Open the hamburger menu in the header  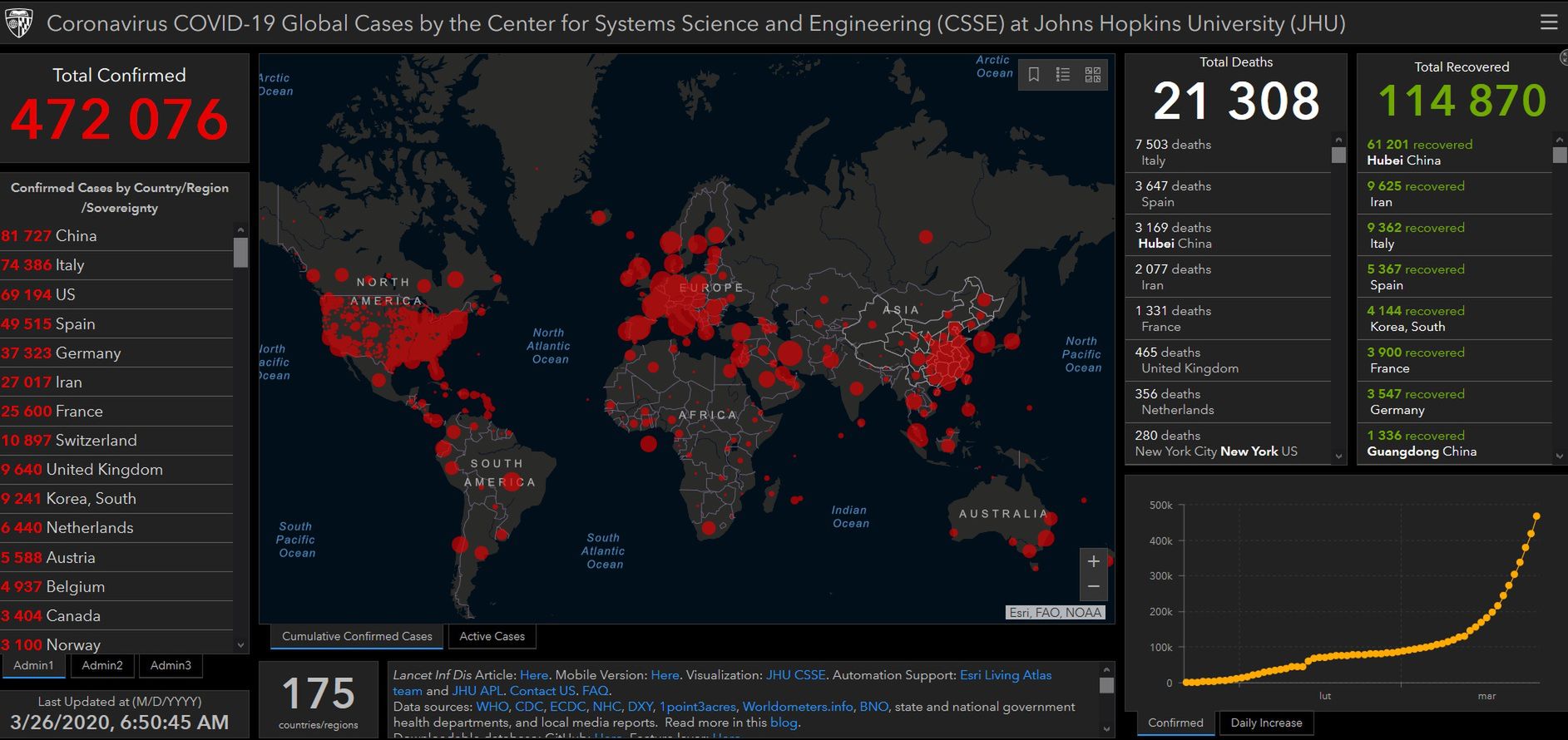pos(1549,22)
